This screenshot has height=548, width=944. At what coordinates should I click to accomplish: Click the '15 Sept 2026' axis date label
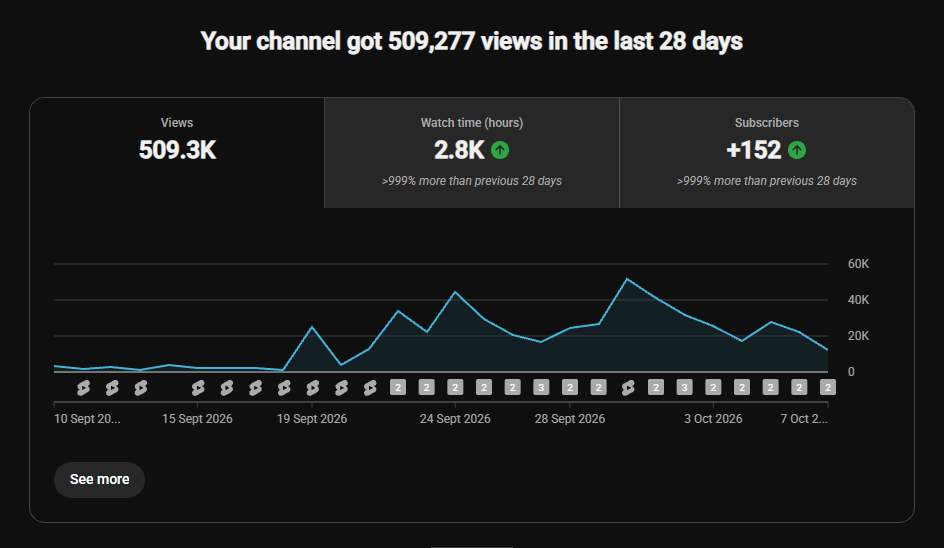197,419
